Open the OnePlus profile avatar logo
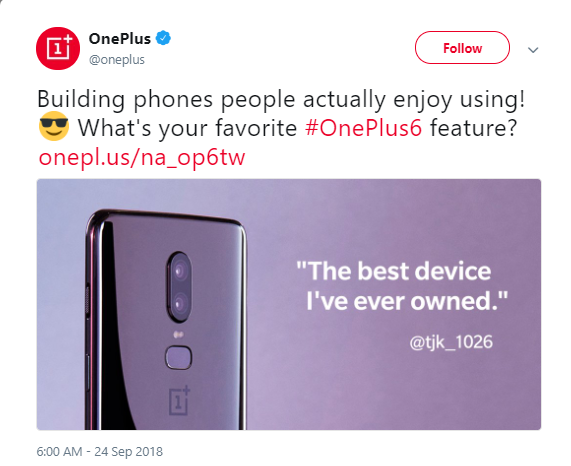This screenshot has width=571, height=466. [x=58, y=48]
